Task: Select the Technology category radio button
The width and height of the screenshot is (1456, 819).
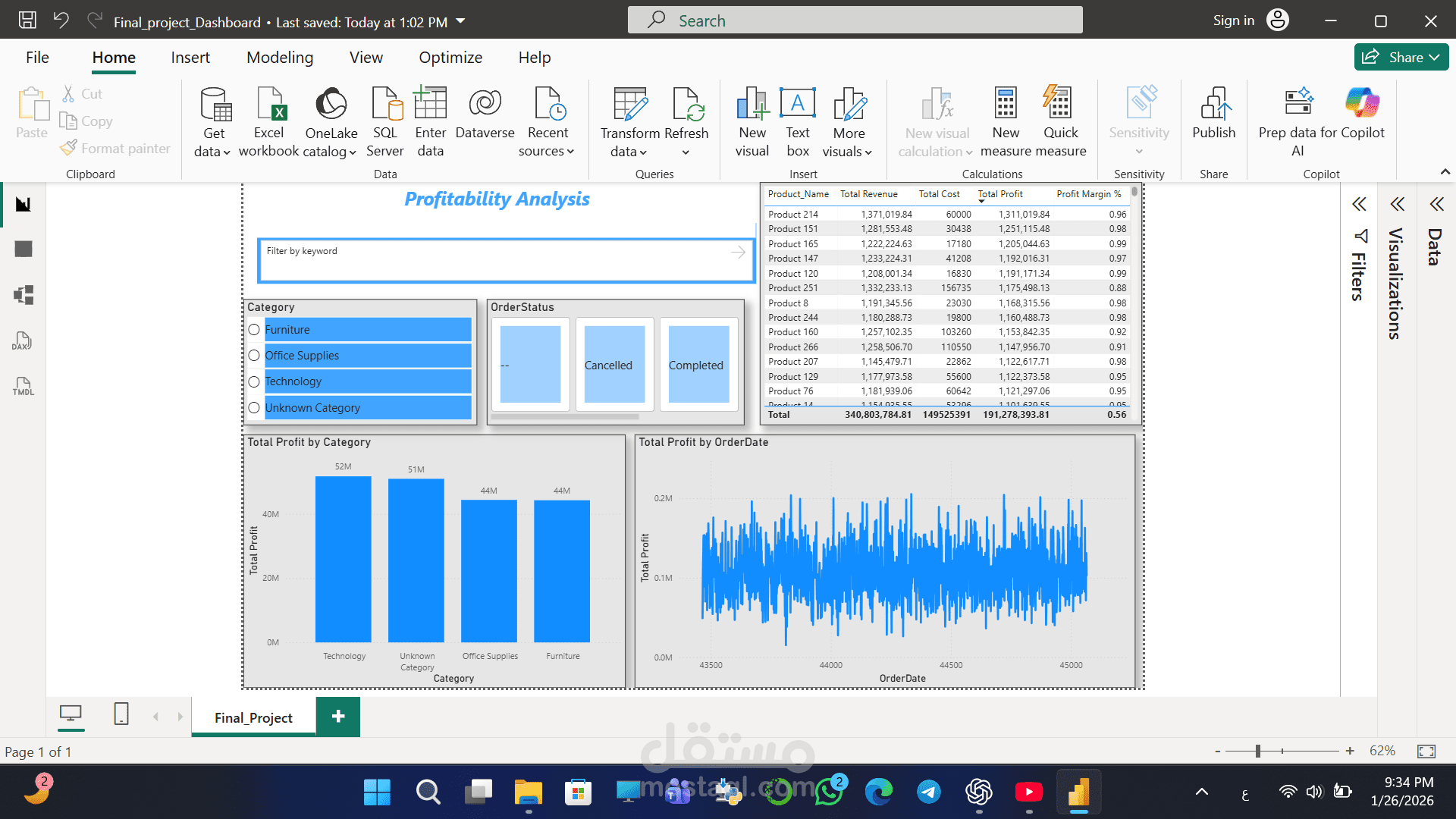Action: point(254,381)
